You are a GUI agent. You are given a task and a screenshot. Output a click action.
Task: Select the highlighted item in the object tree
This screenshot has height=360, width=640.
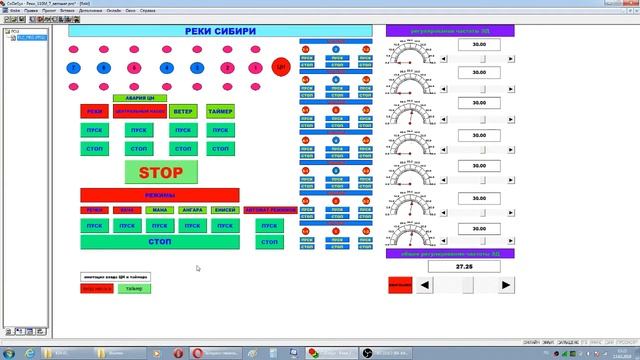pos(32,38)
